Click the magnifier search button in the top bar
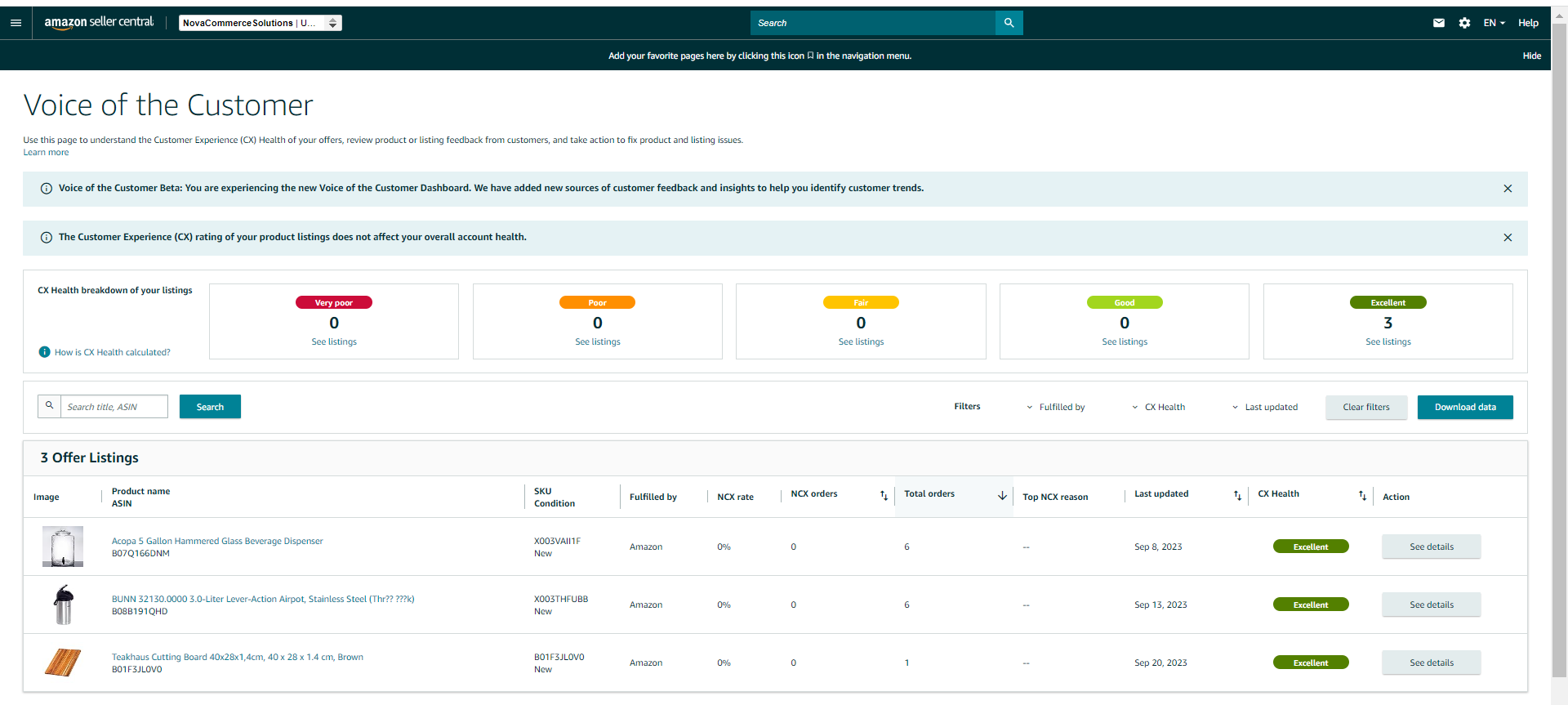Image resolution: width=1568 pixels, height=705 pixels. click(1009, 23)
